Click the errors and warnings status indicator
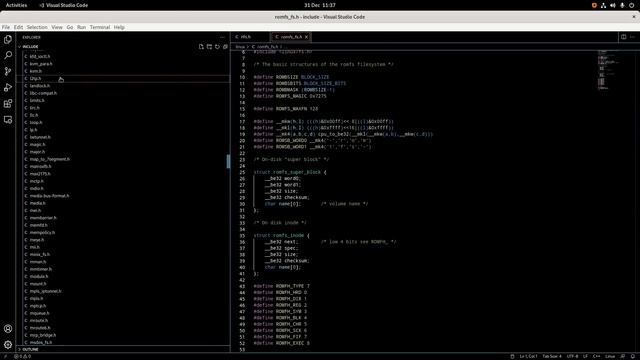 (22, 356)
